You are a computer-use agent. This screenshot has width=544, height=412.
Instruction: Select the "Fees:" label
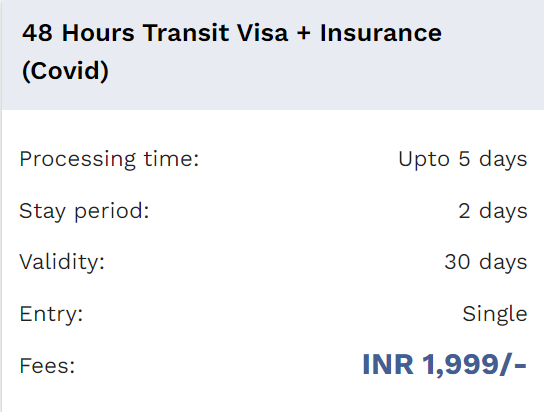tap(47, 366)
